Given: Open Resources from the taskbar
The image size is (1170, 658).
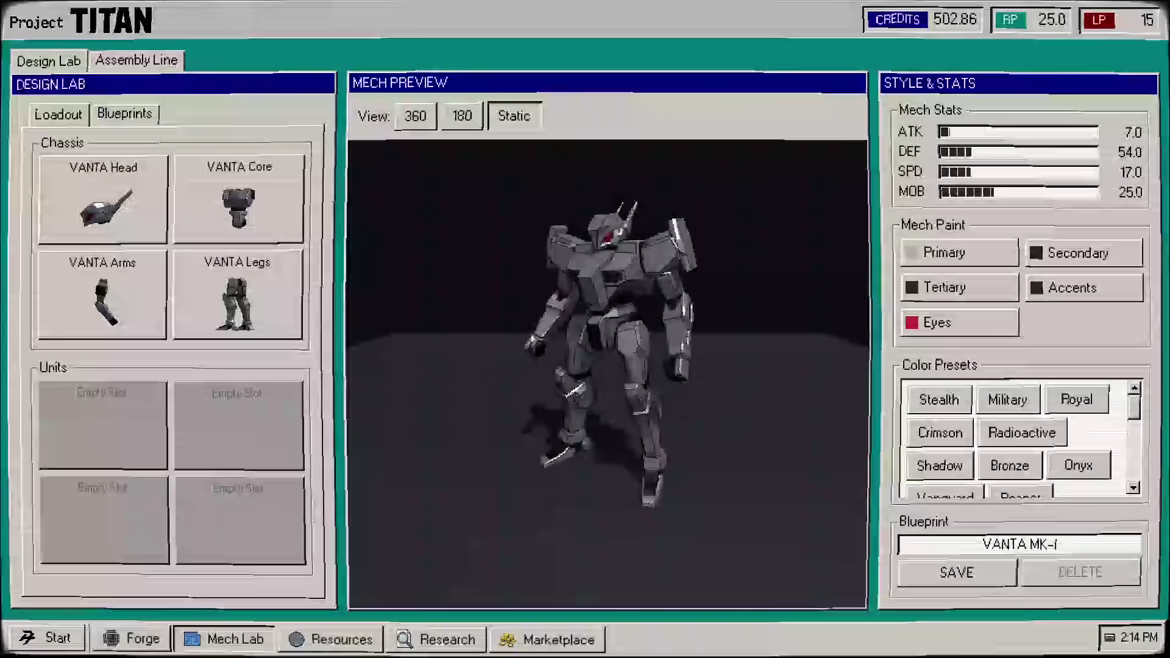Looking at the screenshot, I should (x=331, y=639).
